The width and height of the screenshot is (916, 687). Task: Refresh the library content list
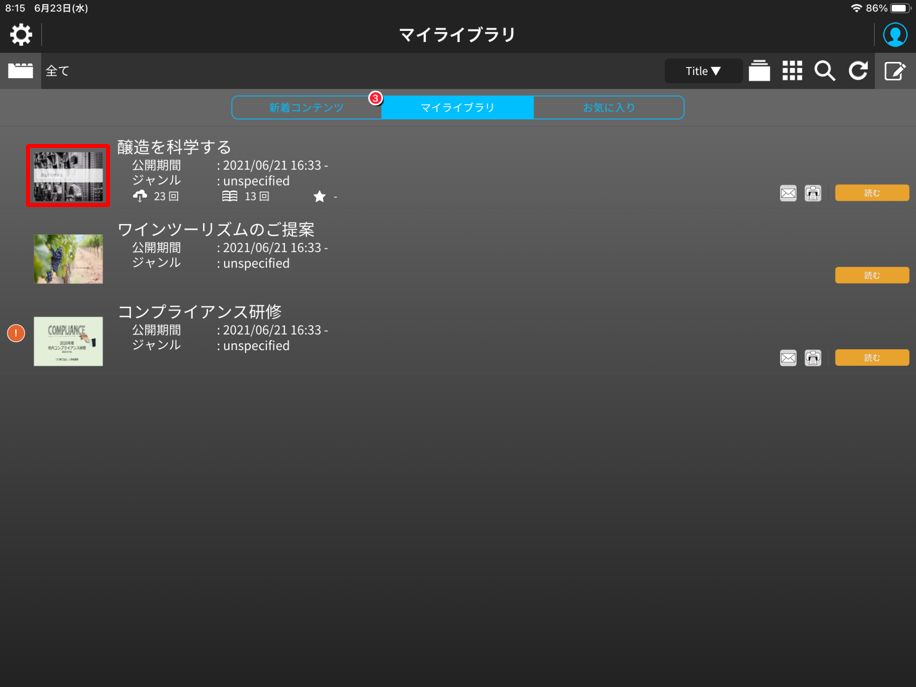858,71
